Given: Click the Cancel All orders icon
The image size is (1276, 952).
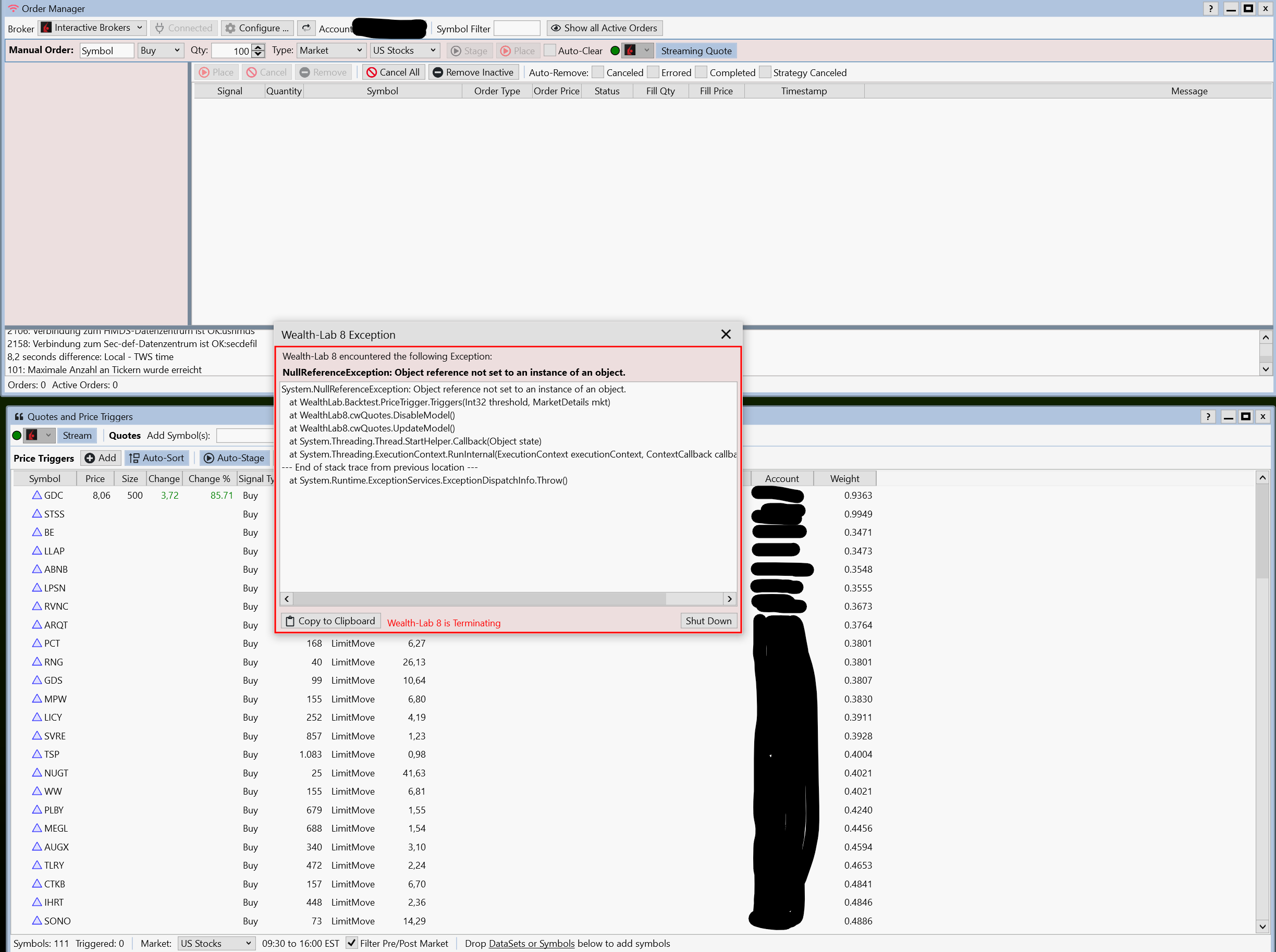Looking at the screenshot, I should point(372,72).
